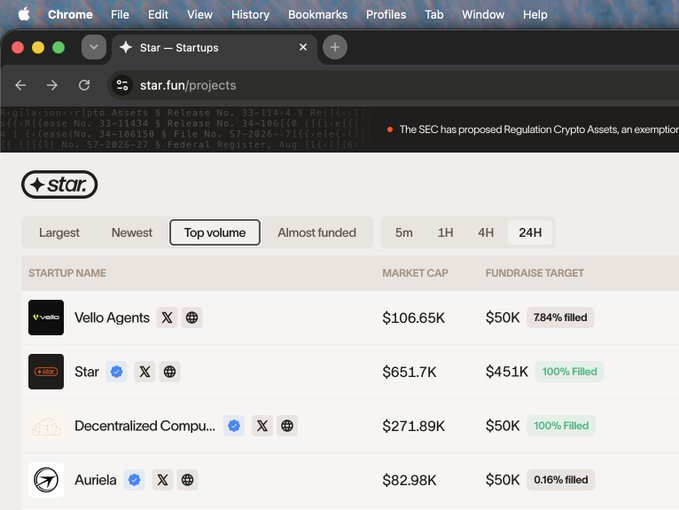
Task: Open the File menu
Action: click(x=120, y=15)
